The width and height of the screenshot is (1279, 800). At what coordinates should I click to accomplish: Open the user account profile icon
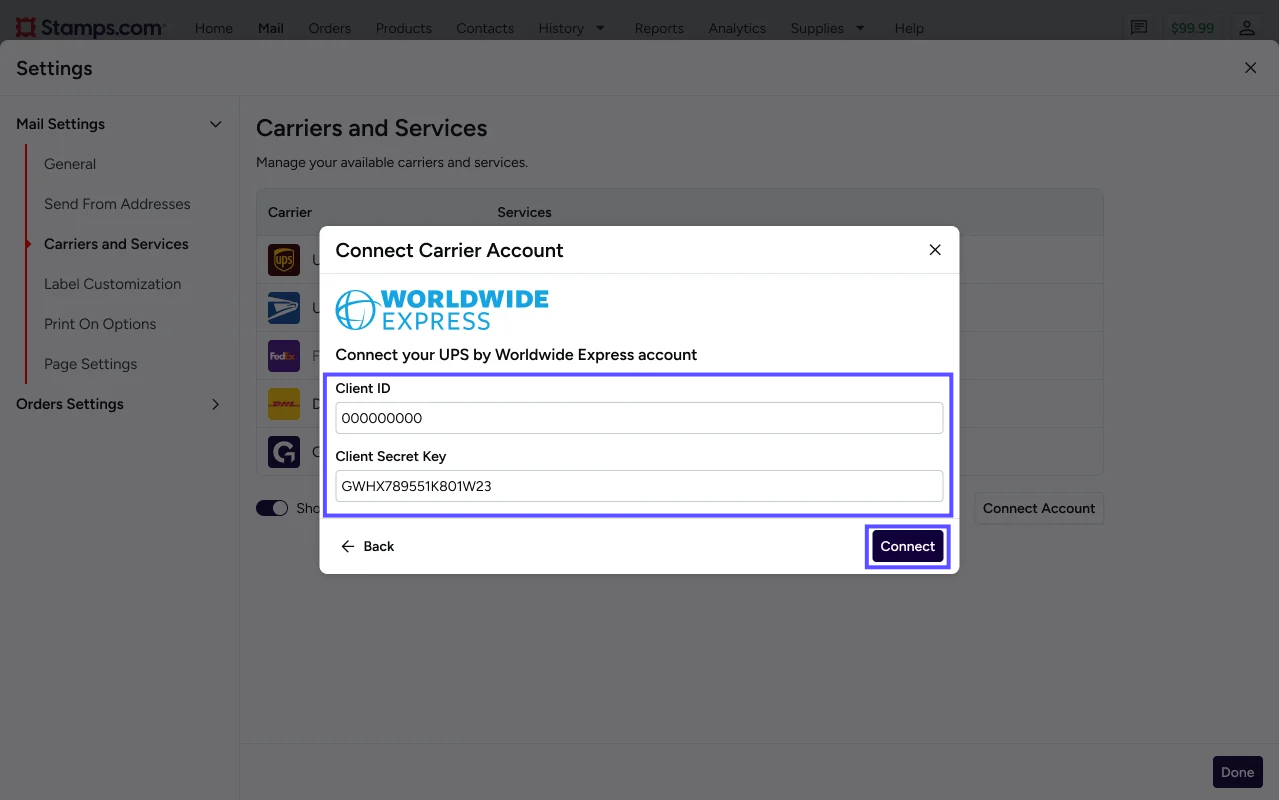click(x=1246, y=28)
